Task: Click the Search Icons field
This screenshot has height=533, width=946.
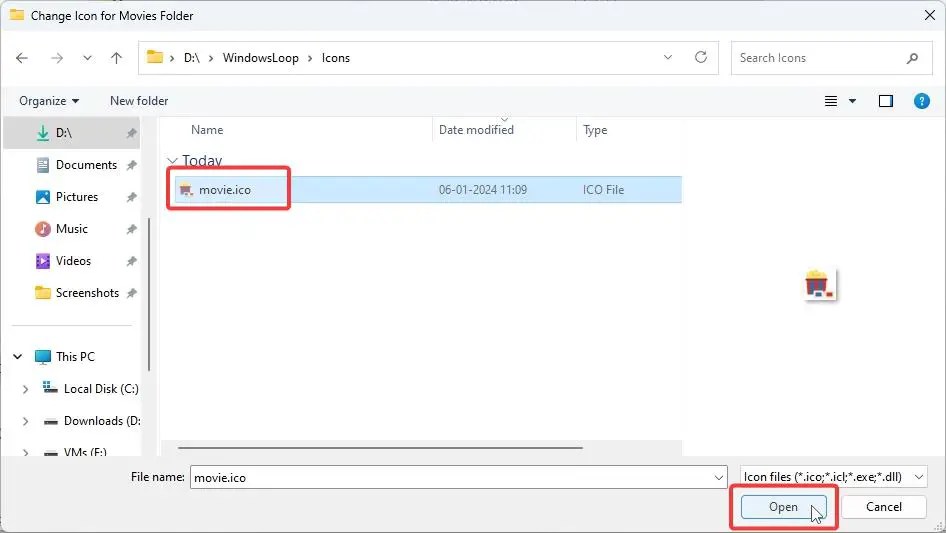Action: click(831, 58)
